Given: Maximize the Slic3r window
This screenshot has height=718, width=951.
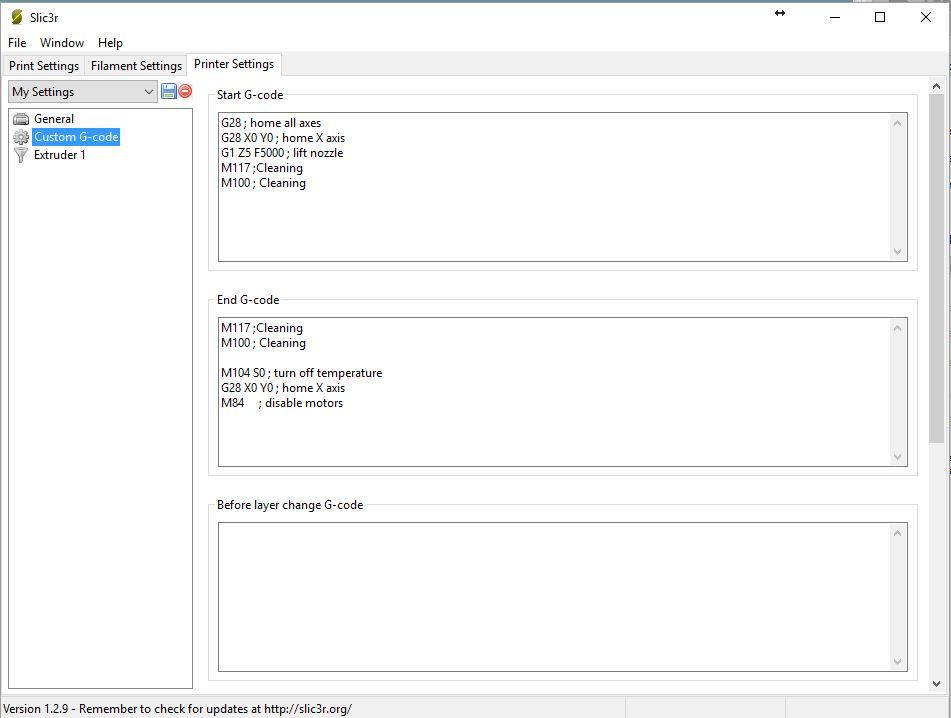Looking at the screenshot, I should click(x=880, y=17).
